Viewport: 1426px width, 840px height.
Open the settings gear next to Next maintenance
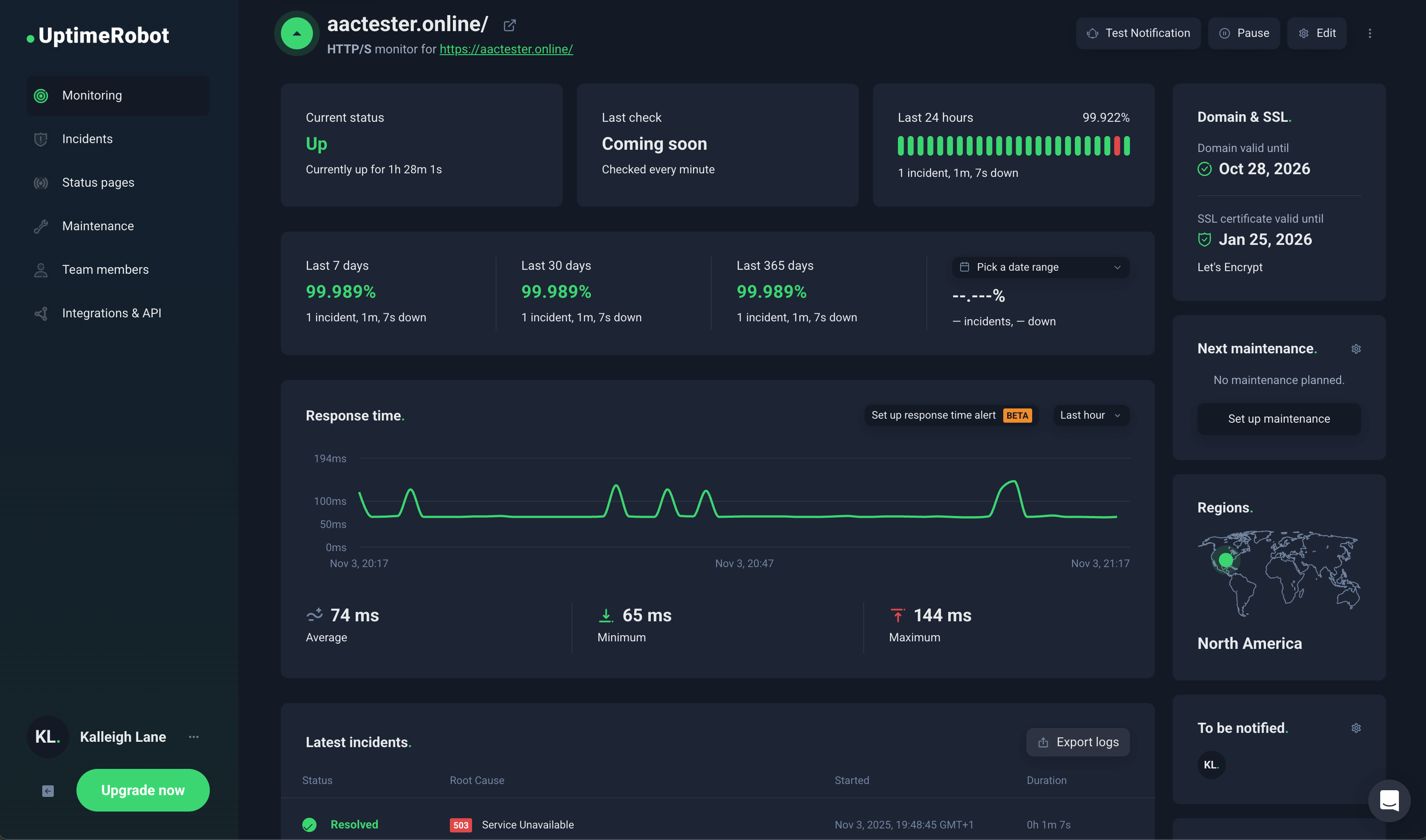tap(1356, 349)
